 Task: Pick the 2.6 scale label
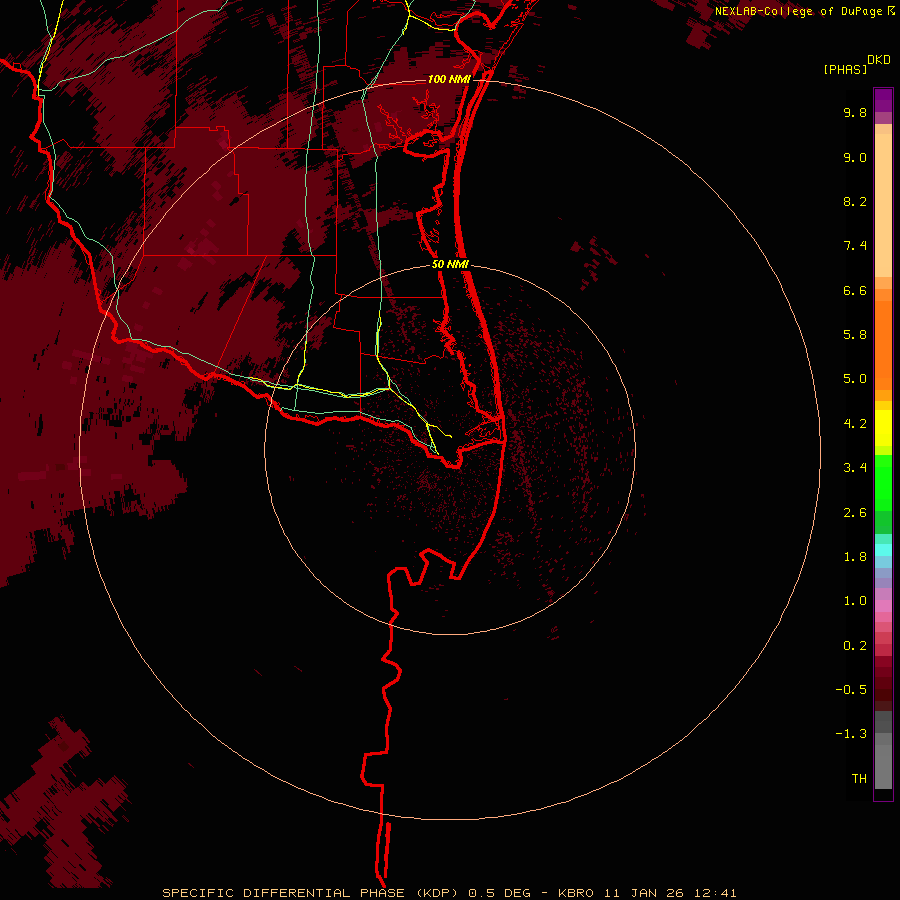tap(855, 513)
